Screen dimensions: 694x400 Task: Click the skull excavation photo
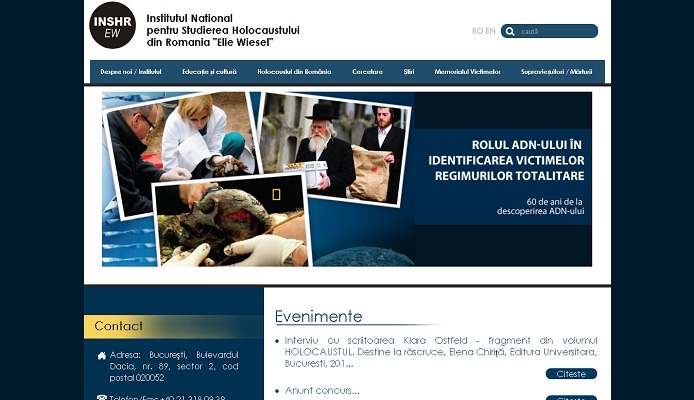tap(232, 220)
